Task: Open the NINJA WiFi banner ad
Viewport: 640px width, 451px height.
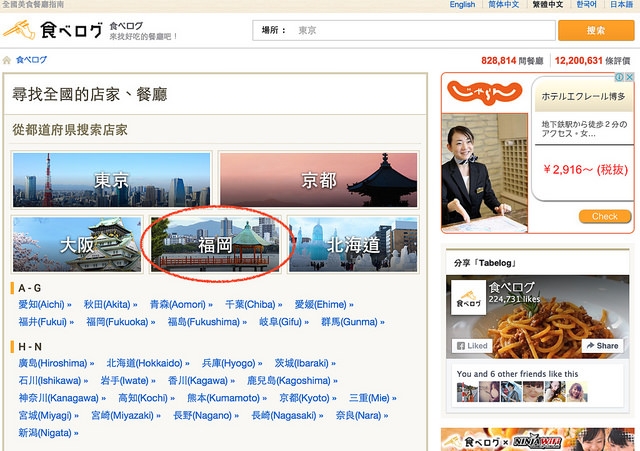Action: tap(538, 440)
